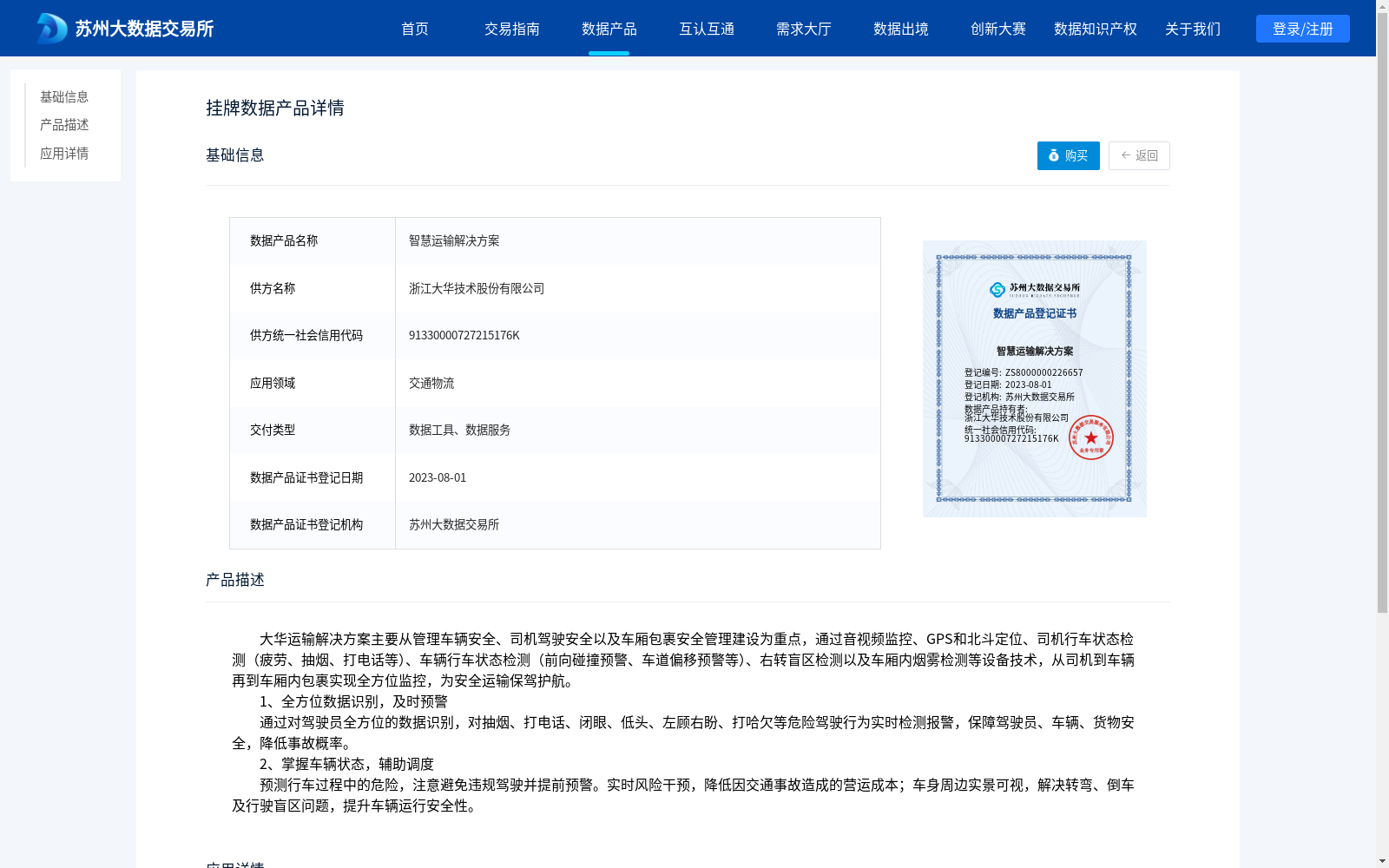1389x868 pixels.
Task: Click the 返回 button
Action: [1139, 155]
